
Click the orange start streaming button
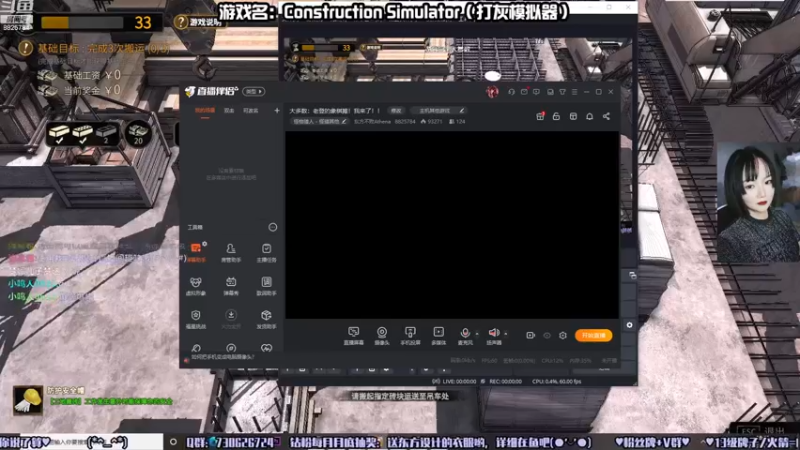click(593, 335)
